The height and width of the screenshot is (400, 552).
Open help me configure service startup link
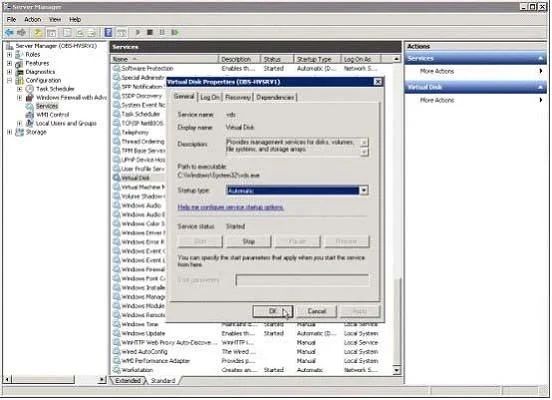click(231, 207)
